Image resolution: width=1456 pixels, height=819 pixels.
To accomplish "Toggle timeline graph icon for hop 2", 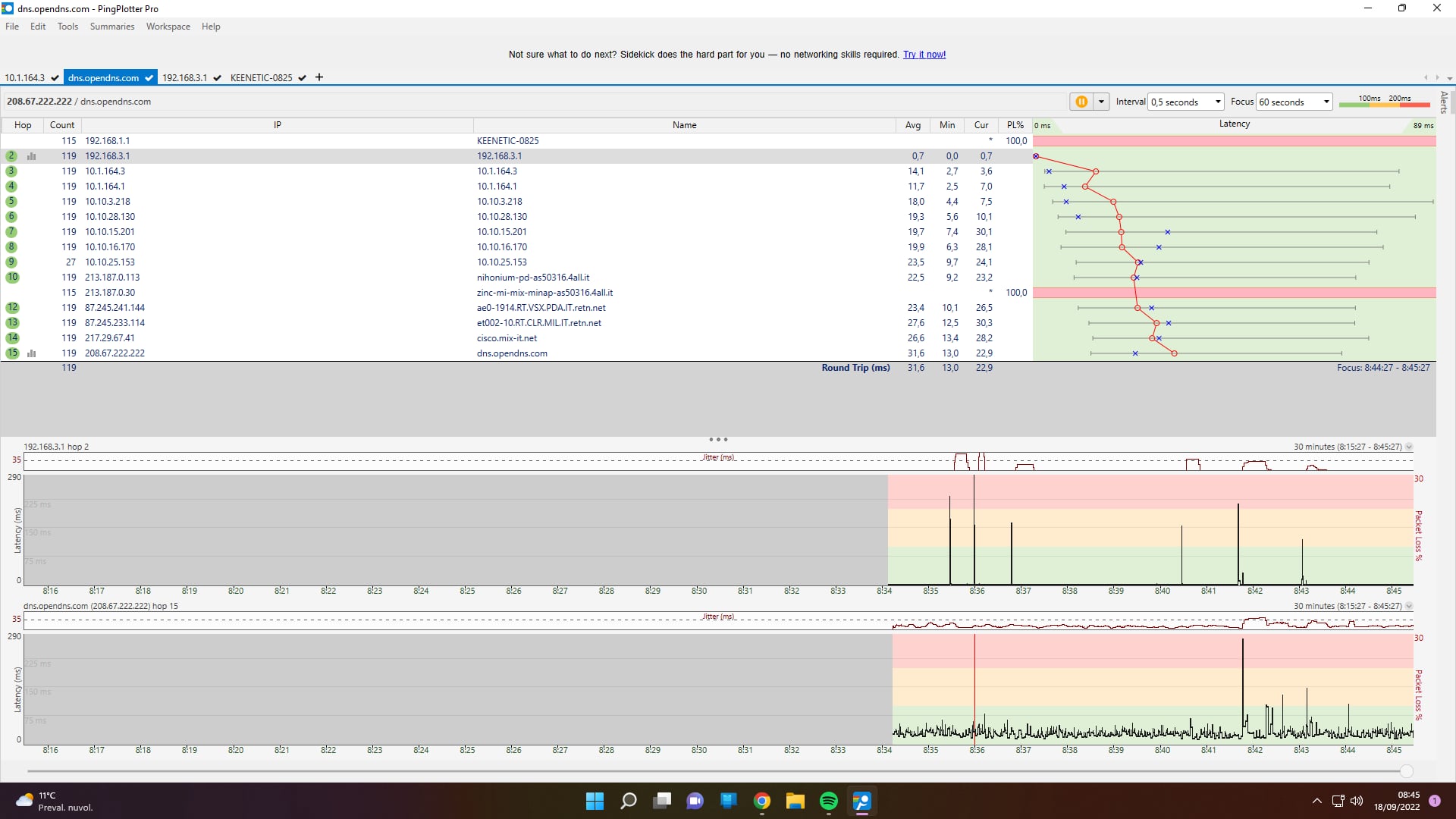I will click(32, 156).
